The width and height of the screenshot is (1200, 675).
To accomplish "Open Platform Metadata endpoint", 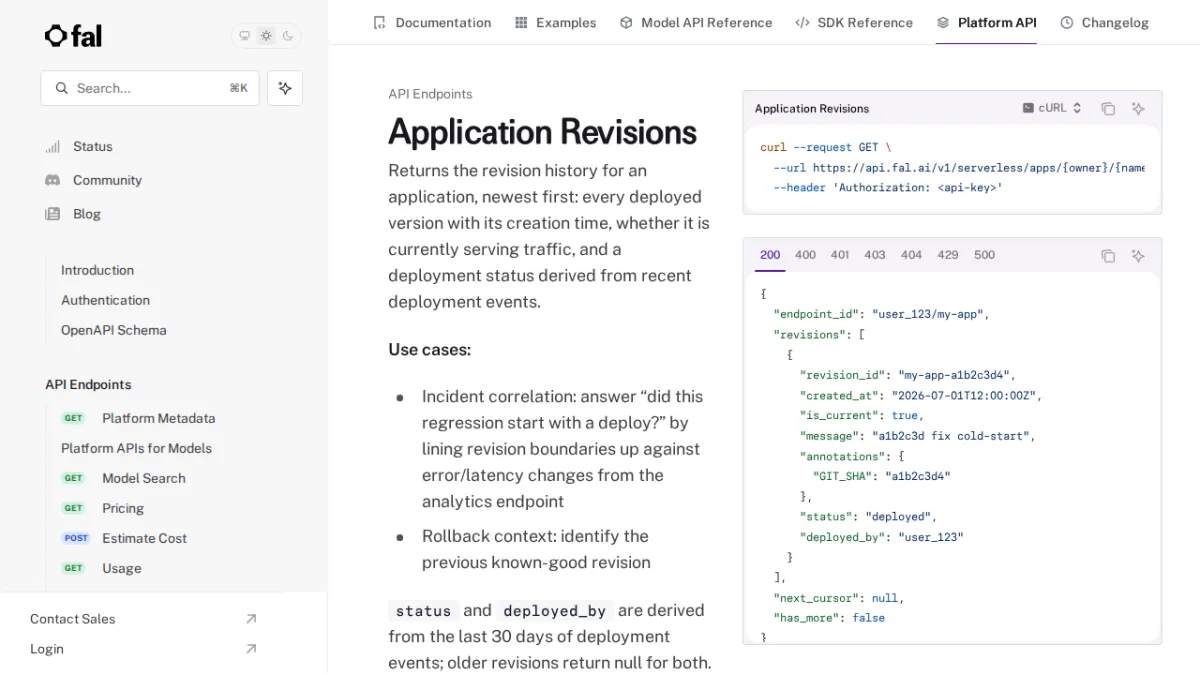I will tap(158, 418).
